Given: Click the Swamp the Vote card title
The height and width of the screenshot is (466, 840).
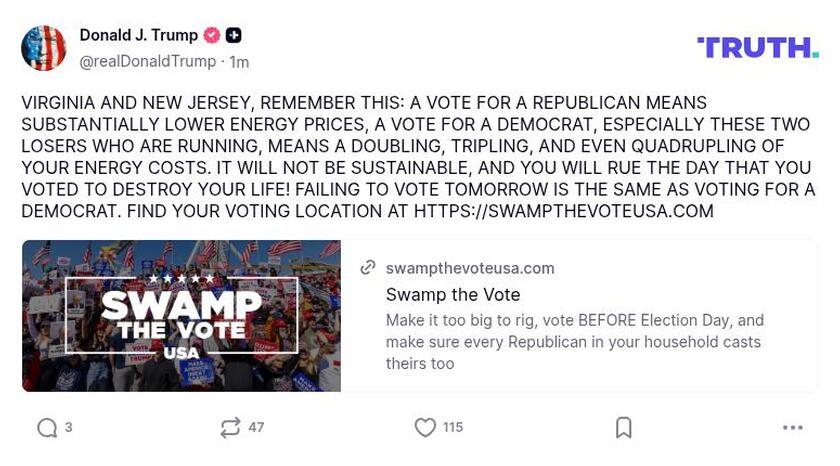Looking at the screenshot, I should click(453, 295).
